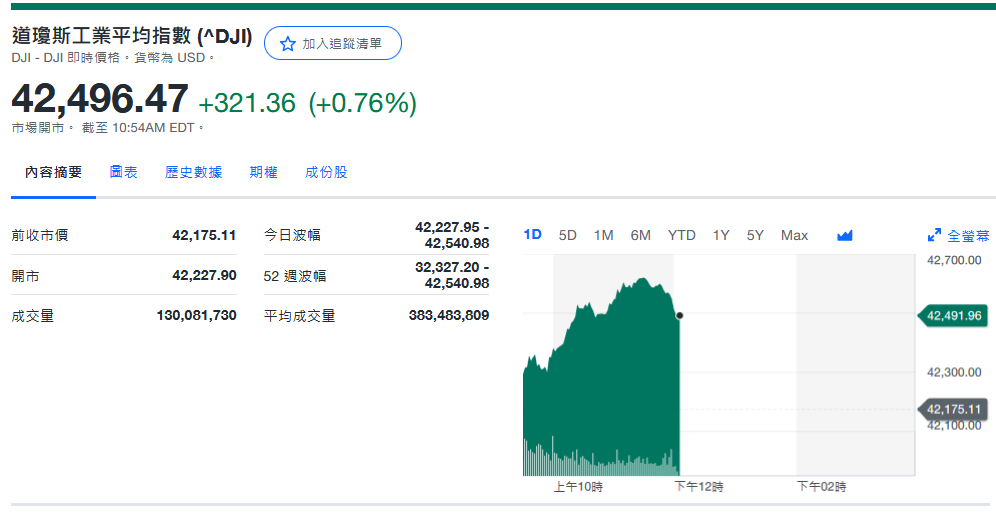The height and width of the screenshot is (513, 996).
Task: Switch to 歷史數據 tab
Action: tap(194, 172)
